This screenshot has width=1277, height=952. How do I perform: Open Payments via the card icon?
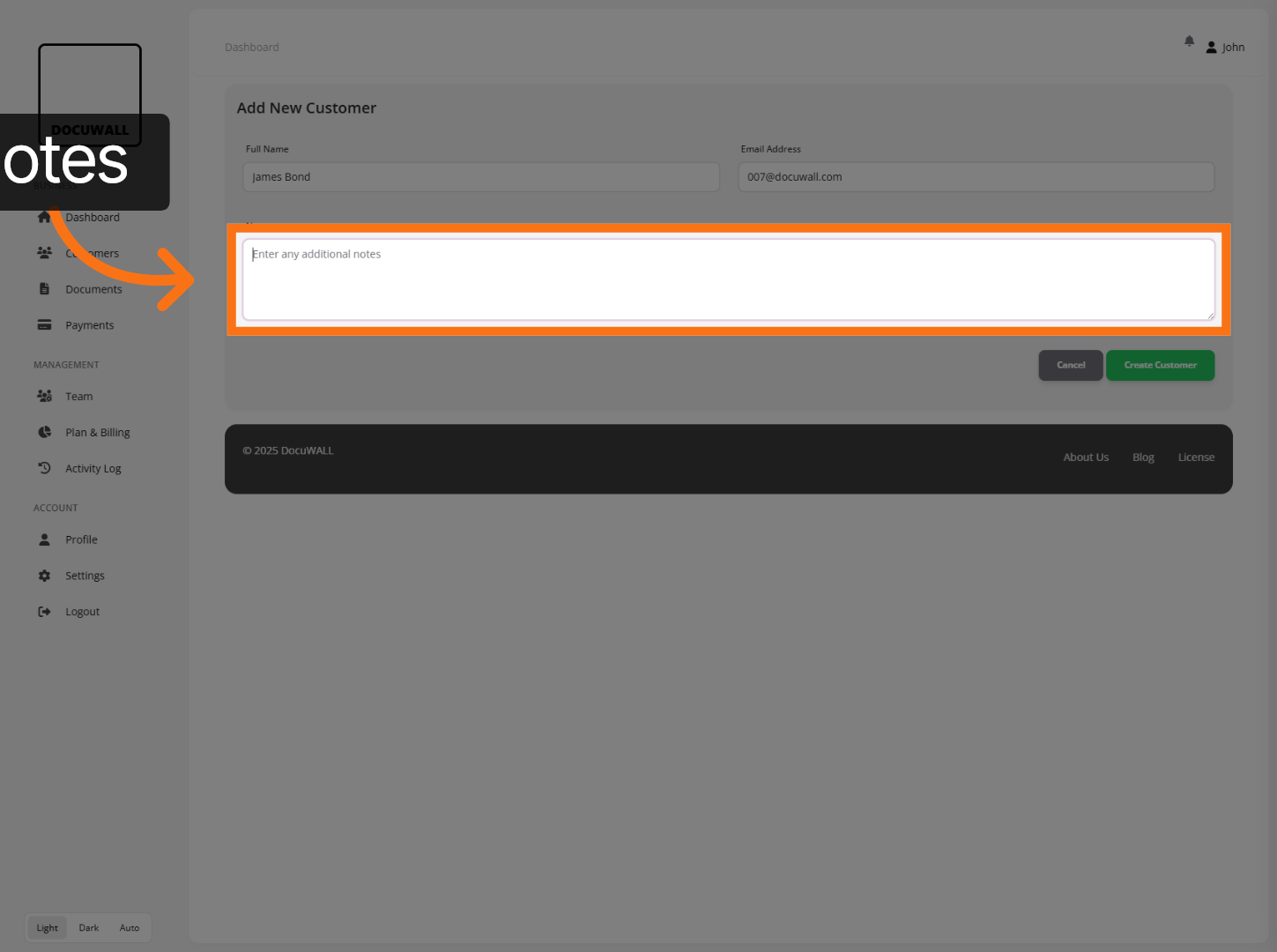point(44,324)
